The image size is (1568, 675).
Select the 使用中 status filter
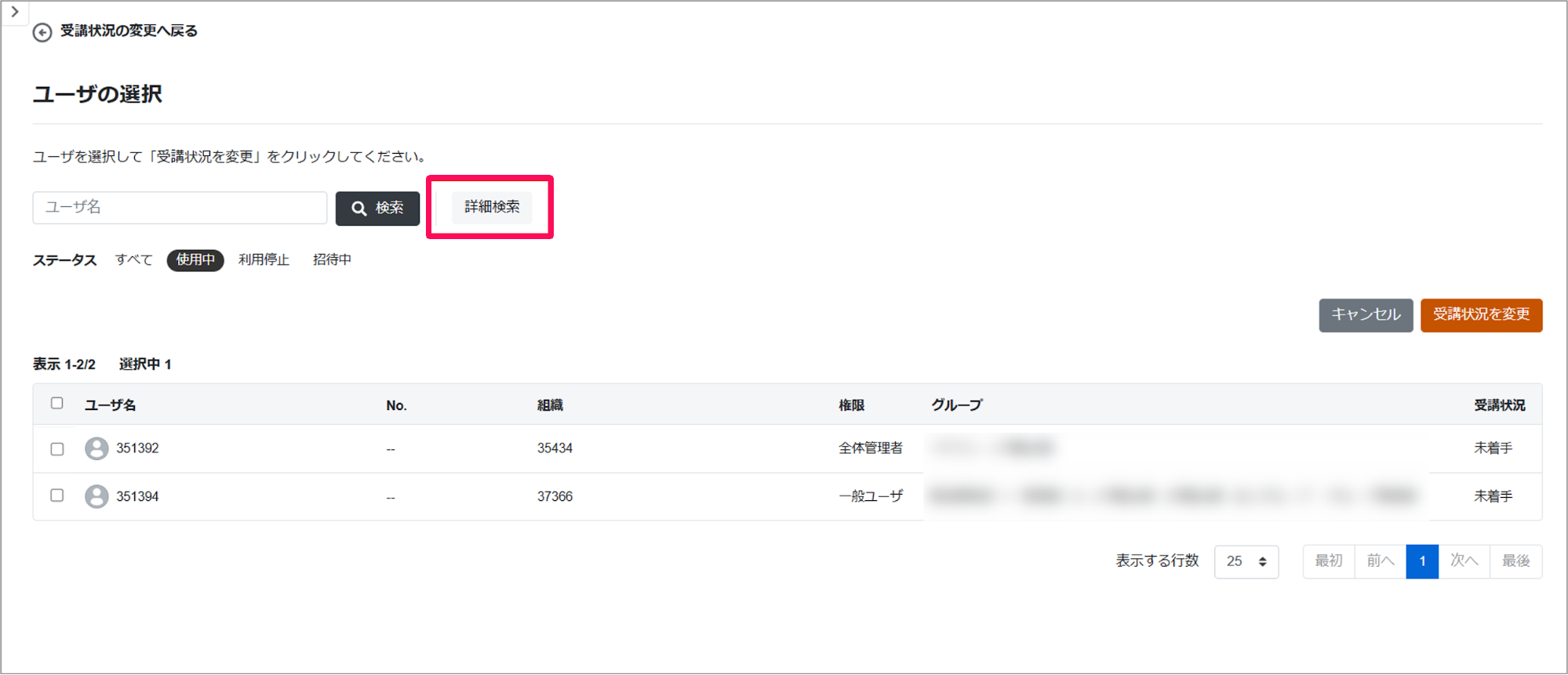click(x=195, y=260)
